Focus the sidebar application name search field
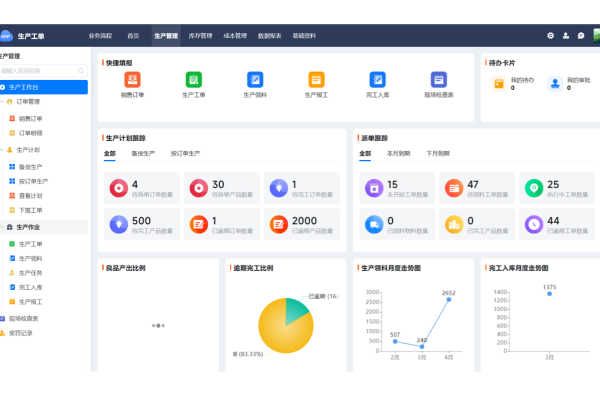This screenshot has height=400, width=600. [x=43, y=71]
